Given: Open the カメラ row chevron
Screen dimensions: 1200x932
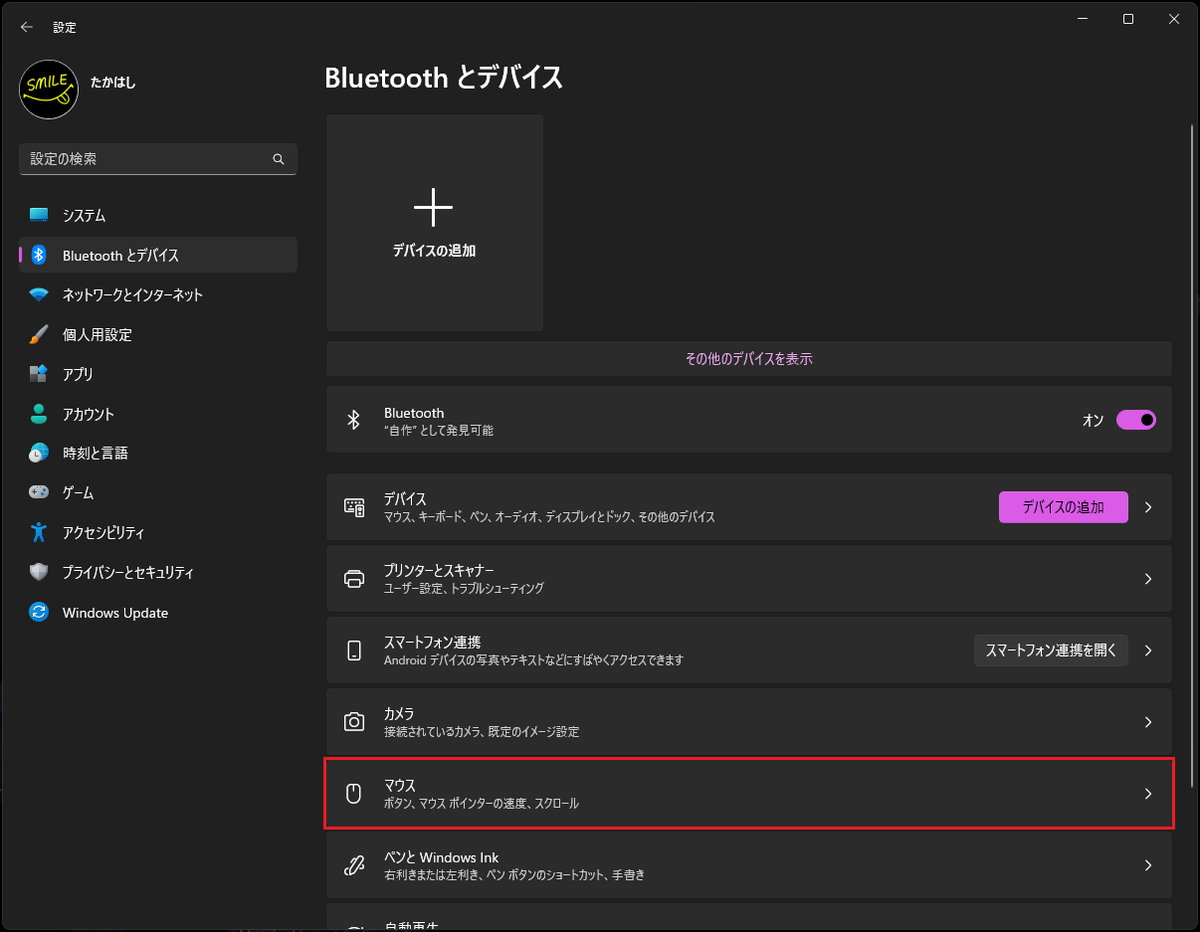Looking at the screenshot, I should coord(1148,722).
